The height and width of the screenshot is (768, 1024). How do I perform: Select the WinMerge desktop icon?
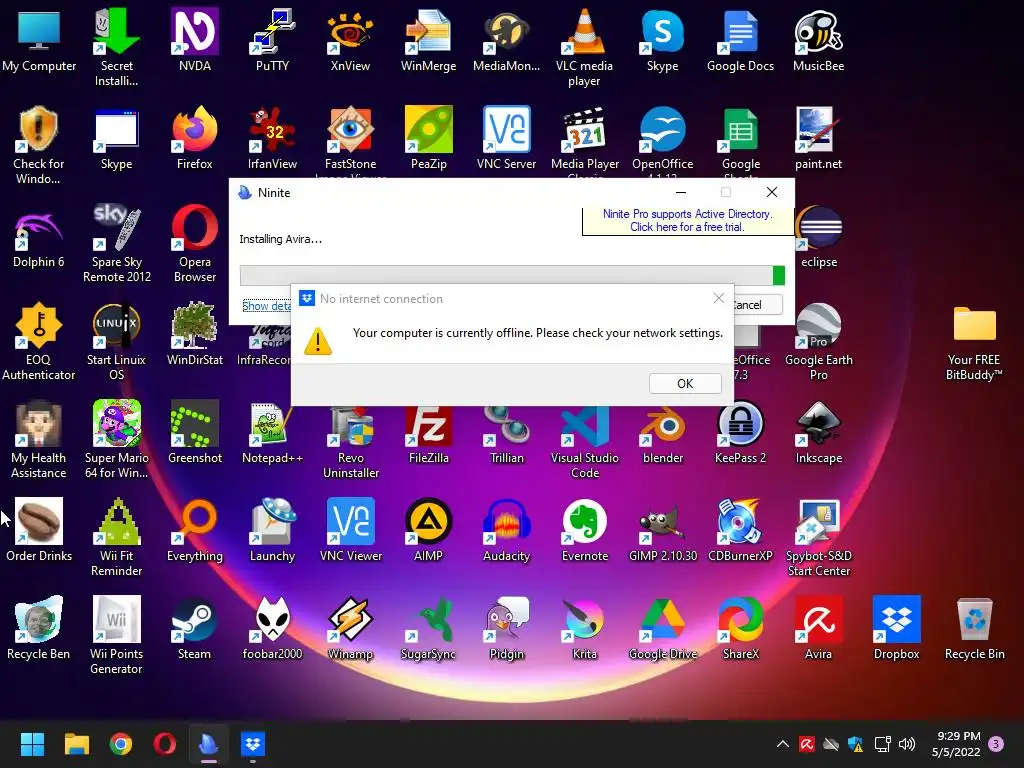coord(428,41)
